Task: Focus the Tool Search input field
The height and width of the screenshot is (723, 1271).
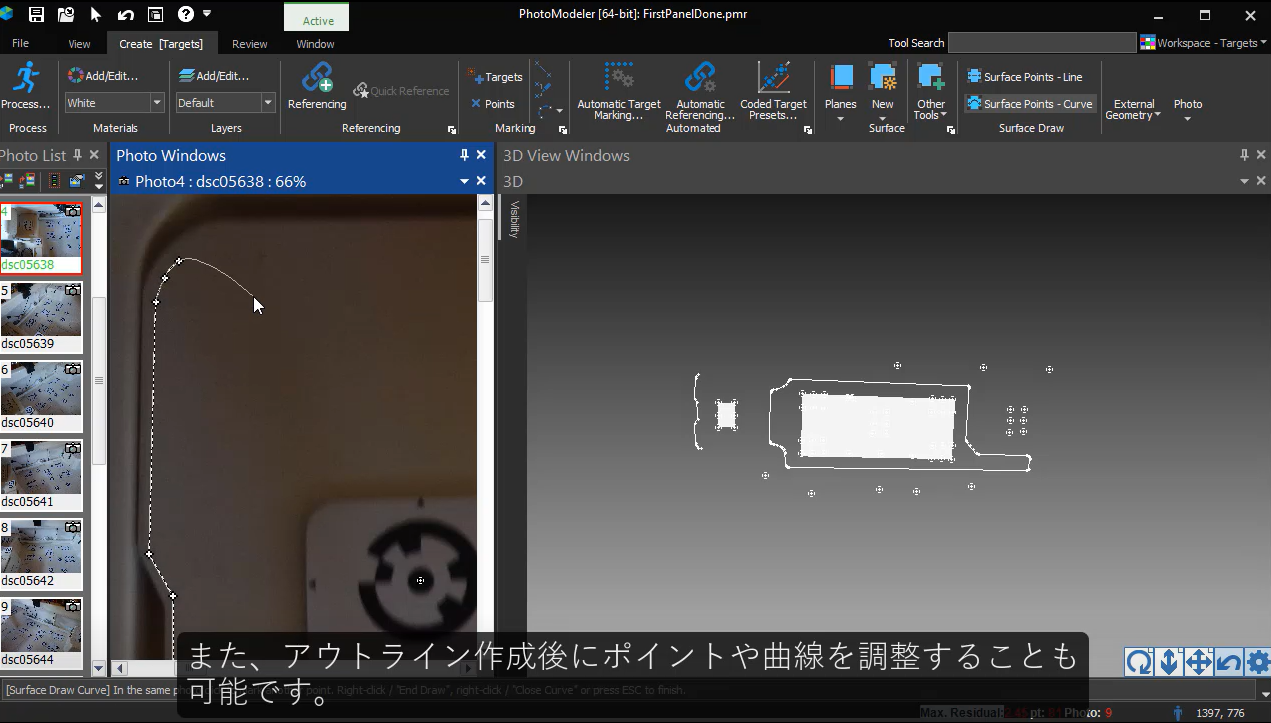Action: (1041, 43)
